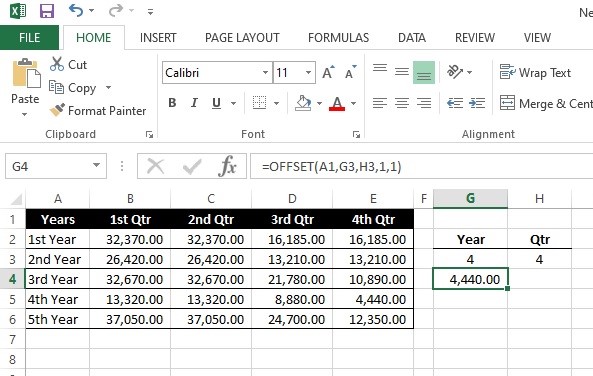The height and width of the screenshot is (376, 593).
Task: Open the FILE tab
Action: 29,37
